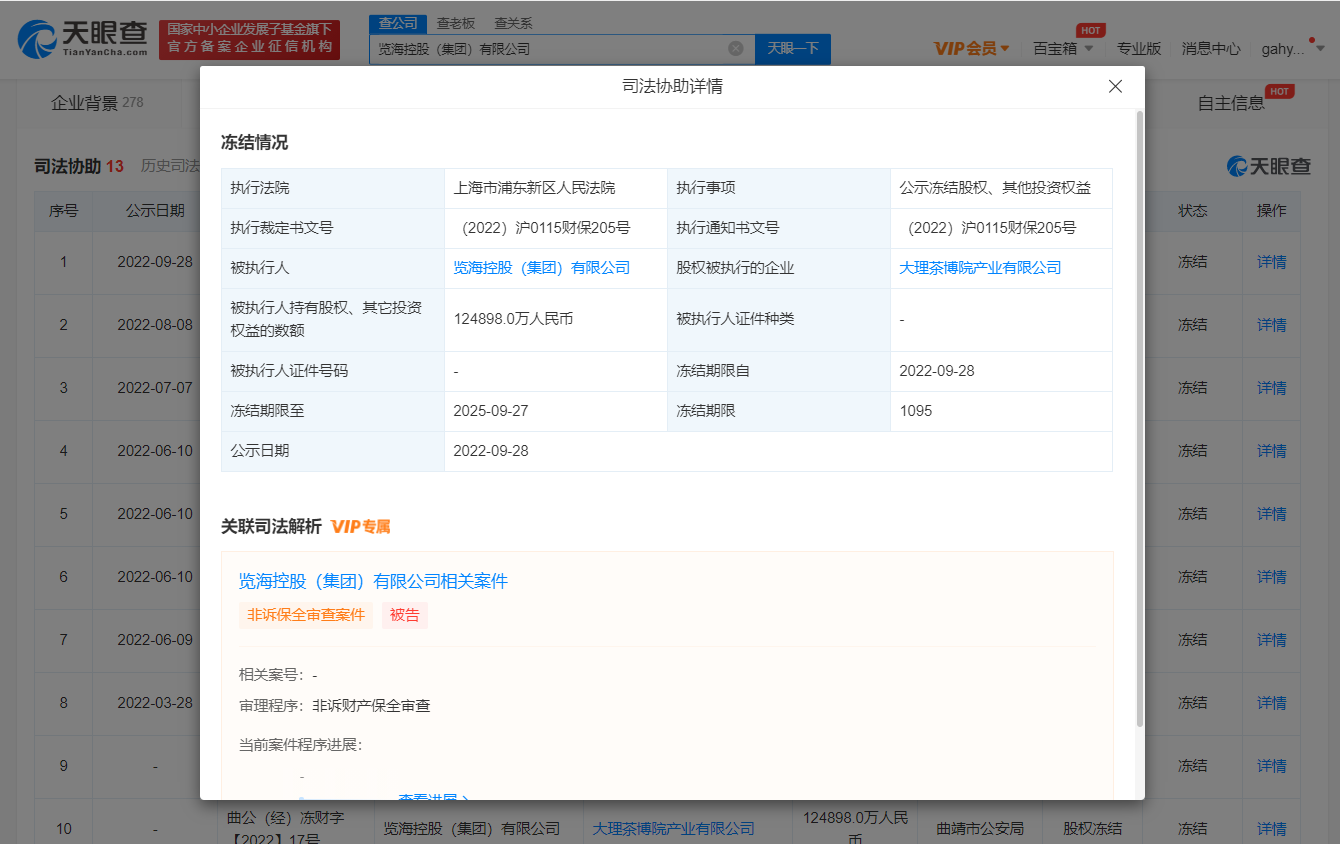The height and width of the screenshot is (844, 1340).
Task: Click 大理茶博院产业有限公司 link in table row 10
Action: pos(673,829)
